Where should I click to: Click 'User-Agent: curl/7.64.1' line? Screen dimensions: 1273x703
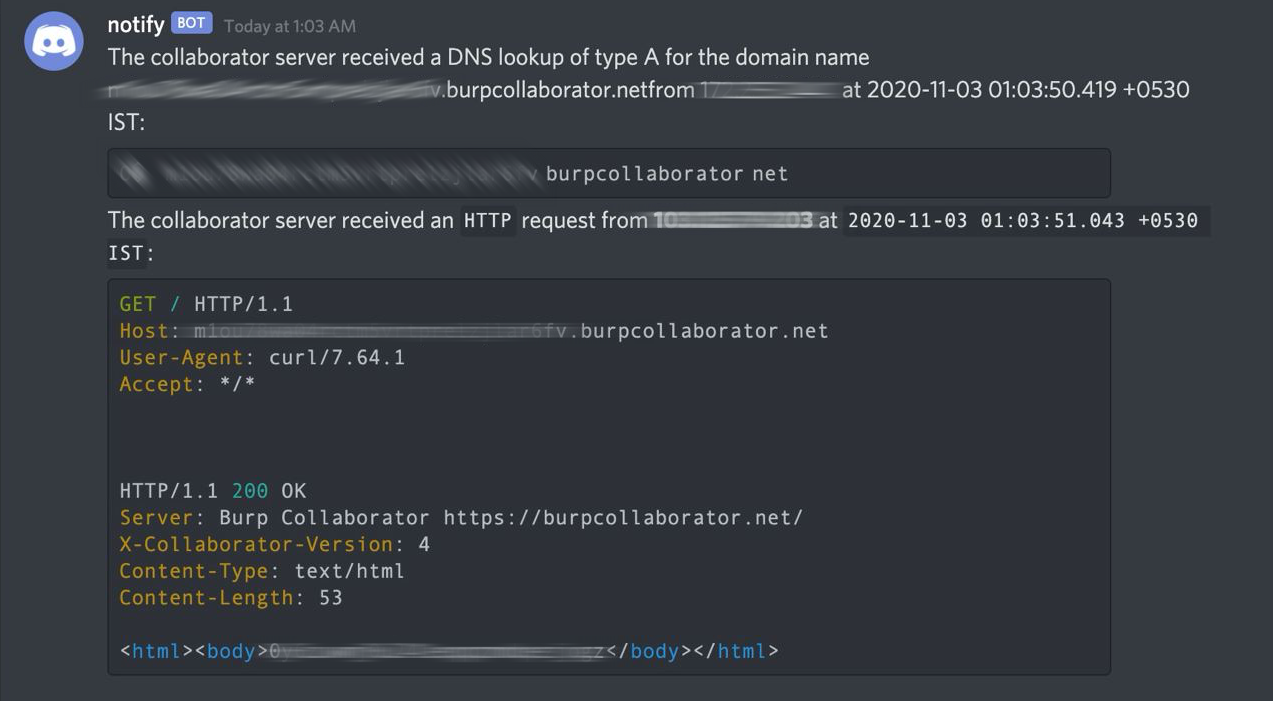[x=262, y=358]
